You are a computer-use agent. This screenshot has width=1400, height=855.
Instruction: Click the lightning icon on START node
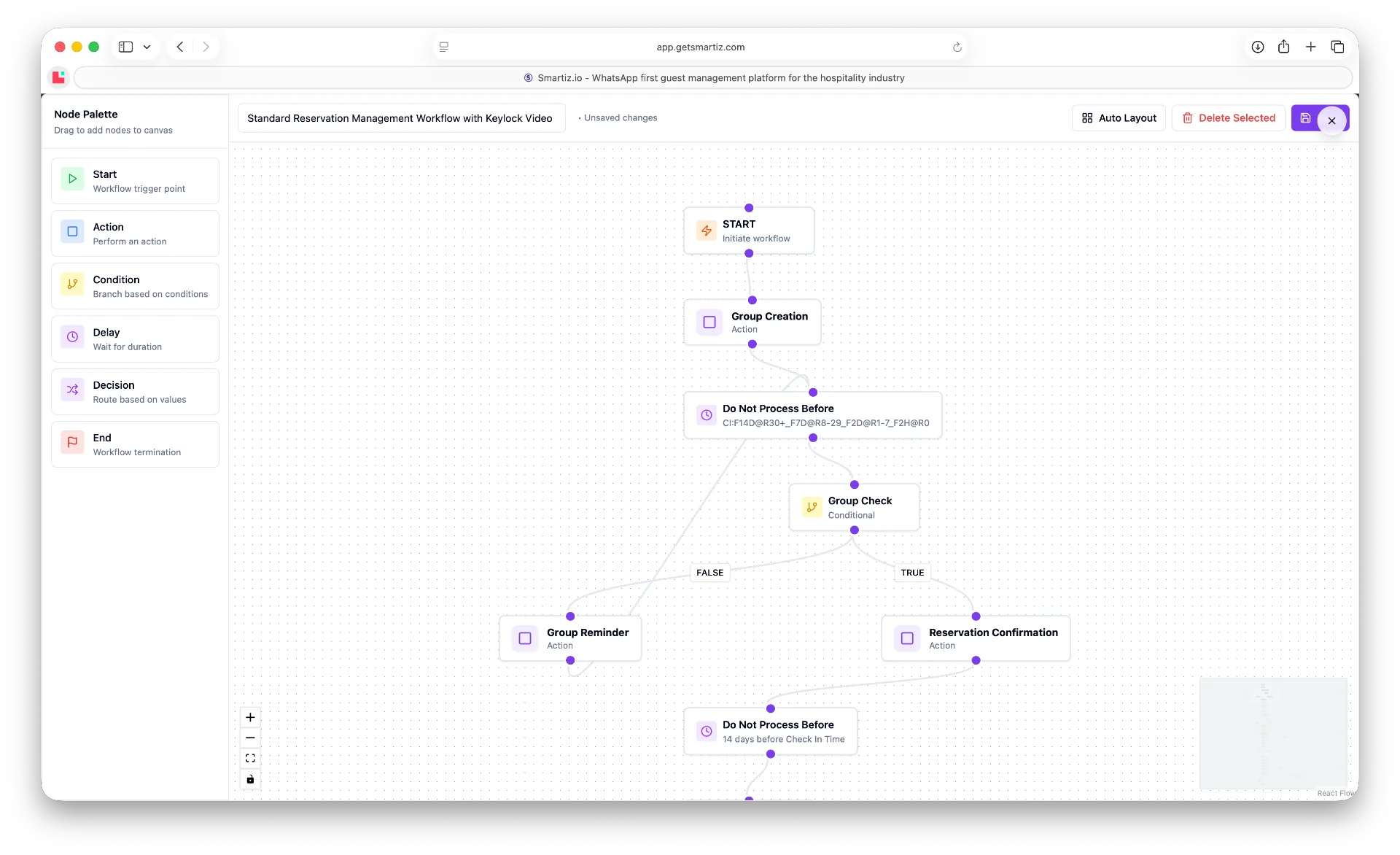(x=706, y=231)
